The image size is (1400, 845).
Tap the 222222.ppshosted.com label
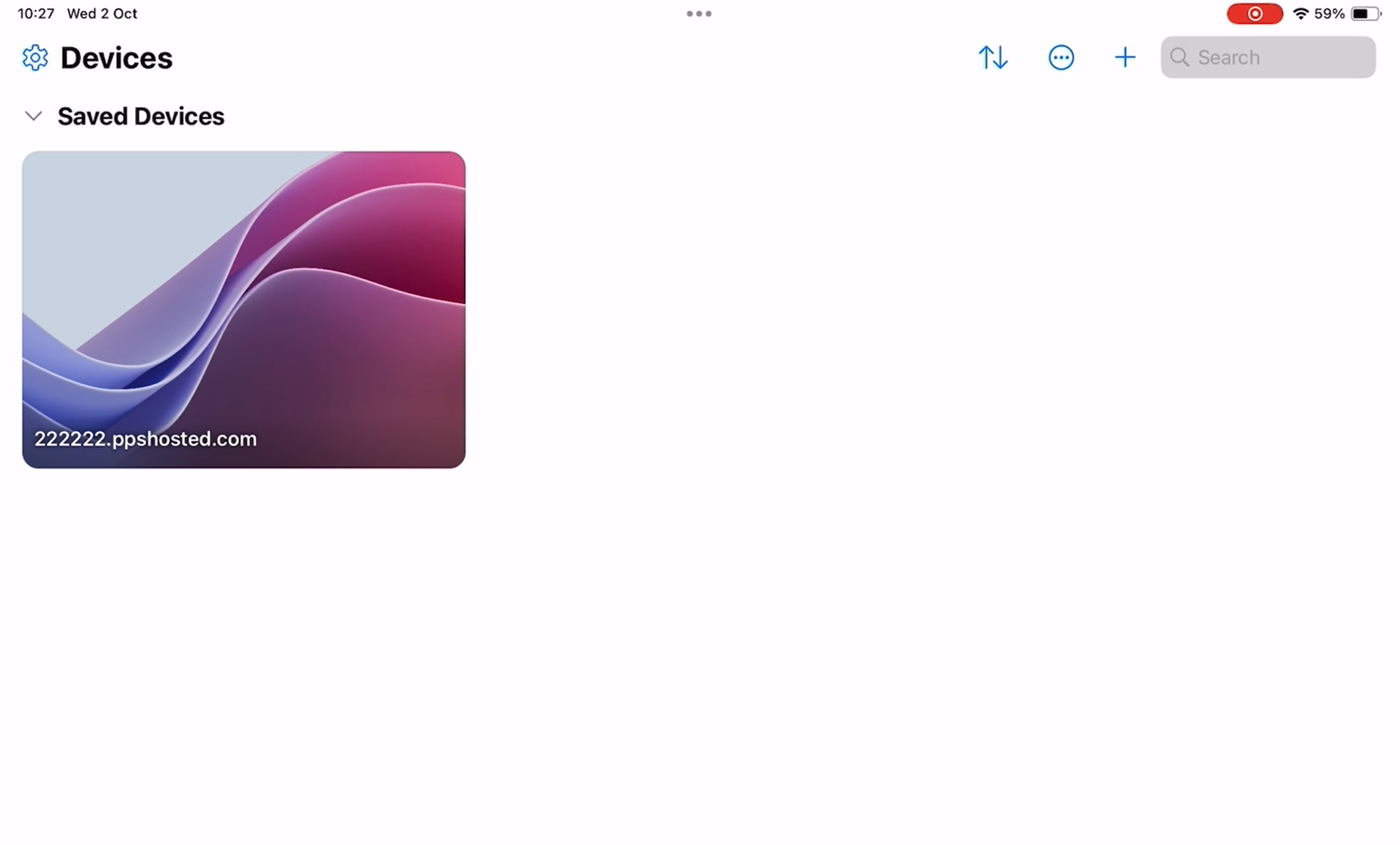point(145,438)
